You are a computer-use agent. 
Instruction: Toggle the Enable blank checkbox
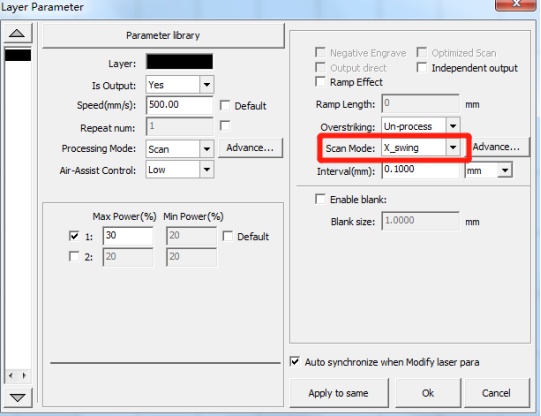tap(321, 199)
